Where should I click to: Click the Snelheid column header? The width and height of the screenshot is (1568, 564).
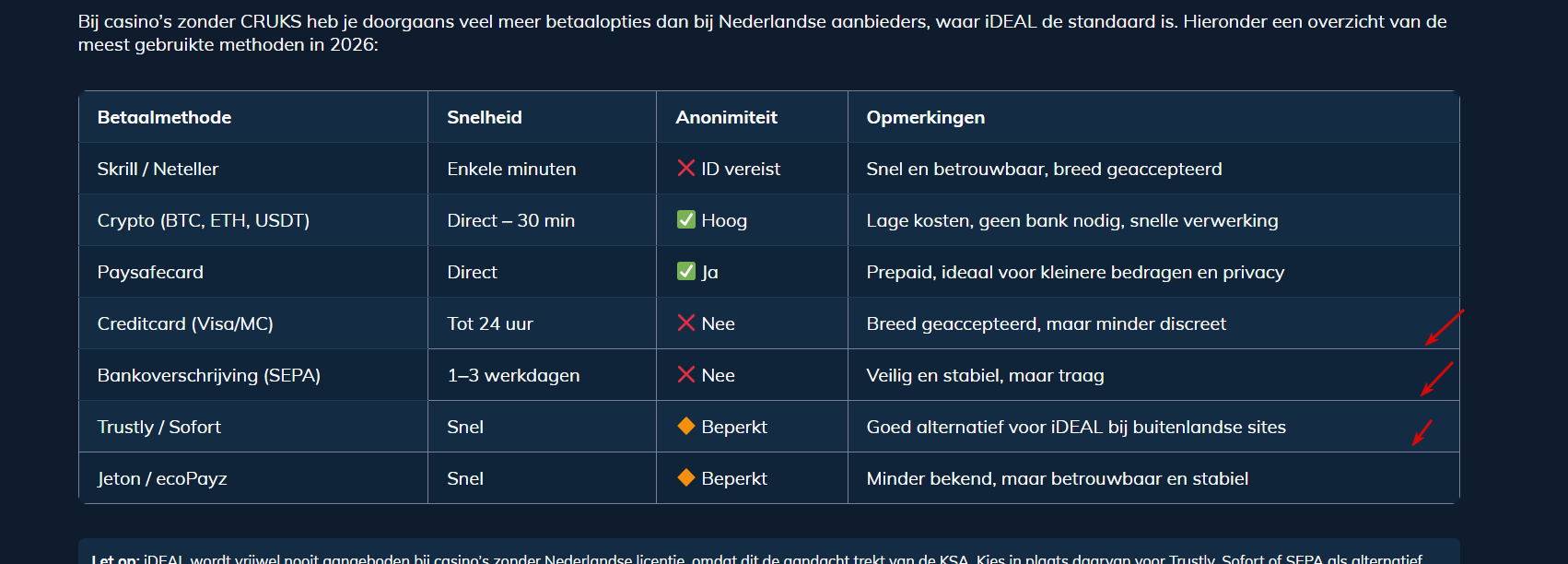pos(485,117)
